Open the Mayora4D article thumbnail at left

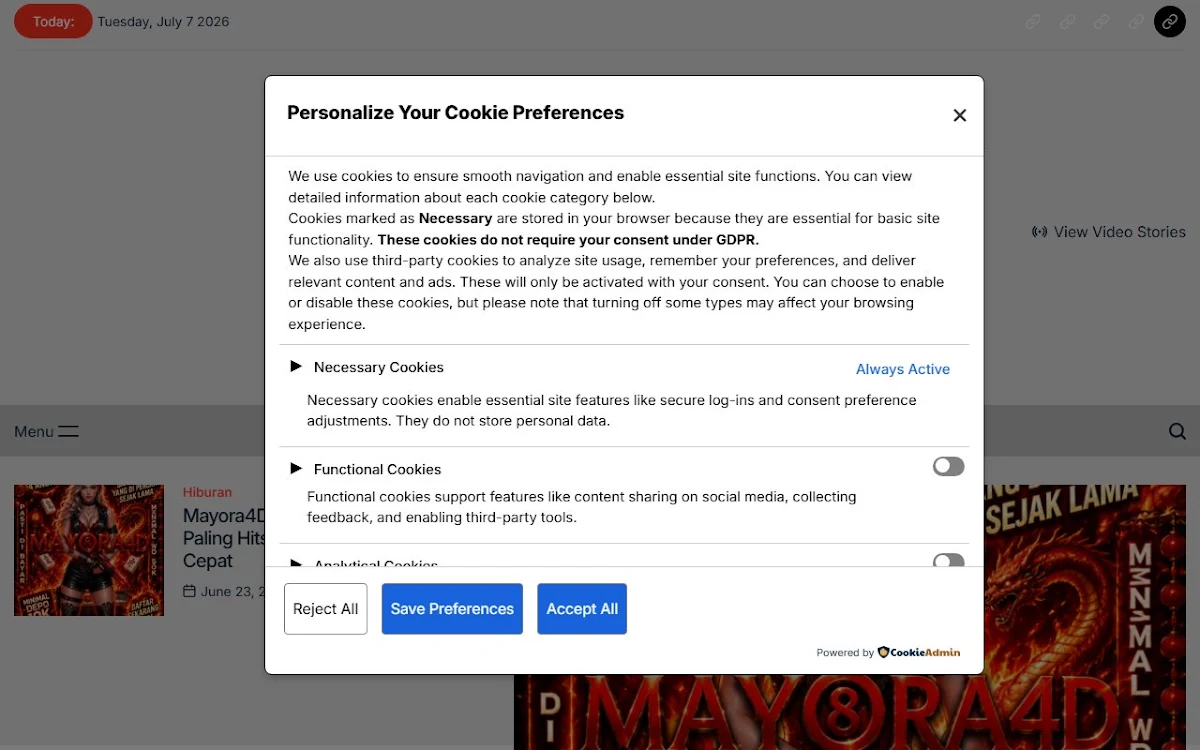pos(89,550)
